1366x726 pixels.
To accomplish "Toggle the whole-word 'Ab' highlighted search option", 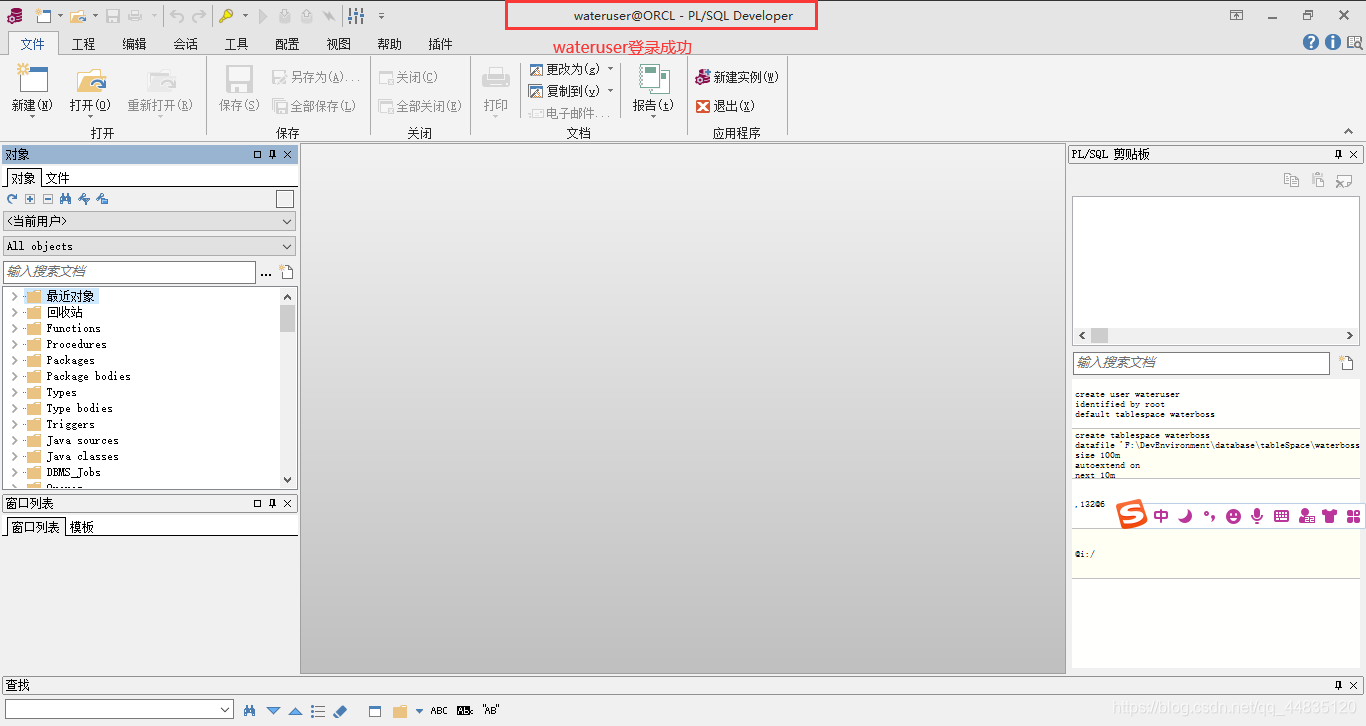I will point(465,711).
